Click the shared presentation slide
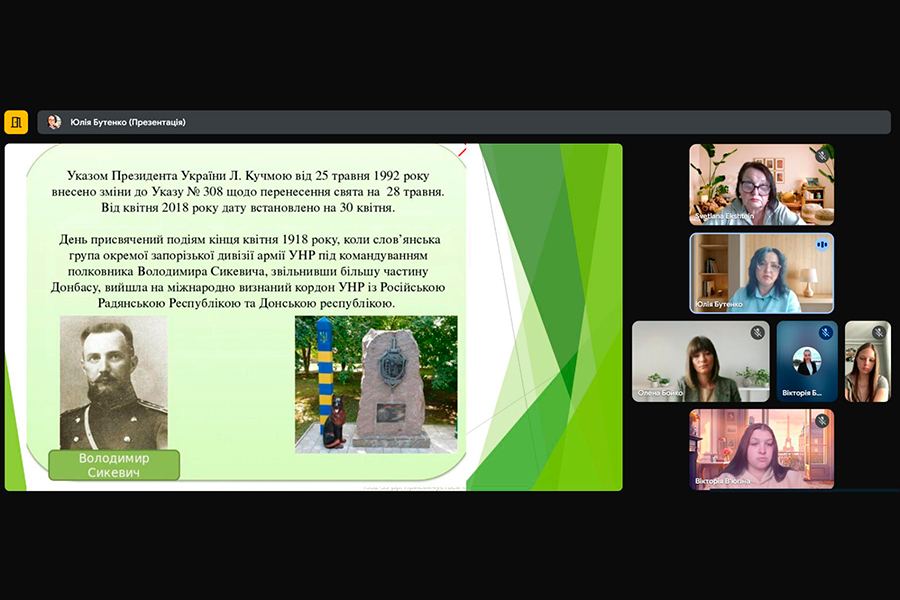This screenshot has width=900, height=600. pos(313,317)
